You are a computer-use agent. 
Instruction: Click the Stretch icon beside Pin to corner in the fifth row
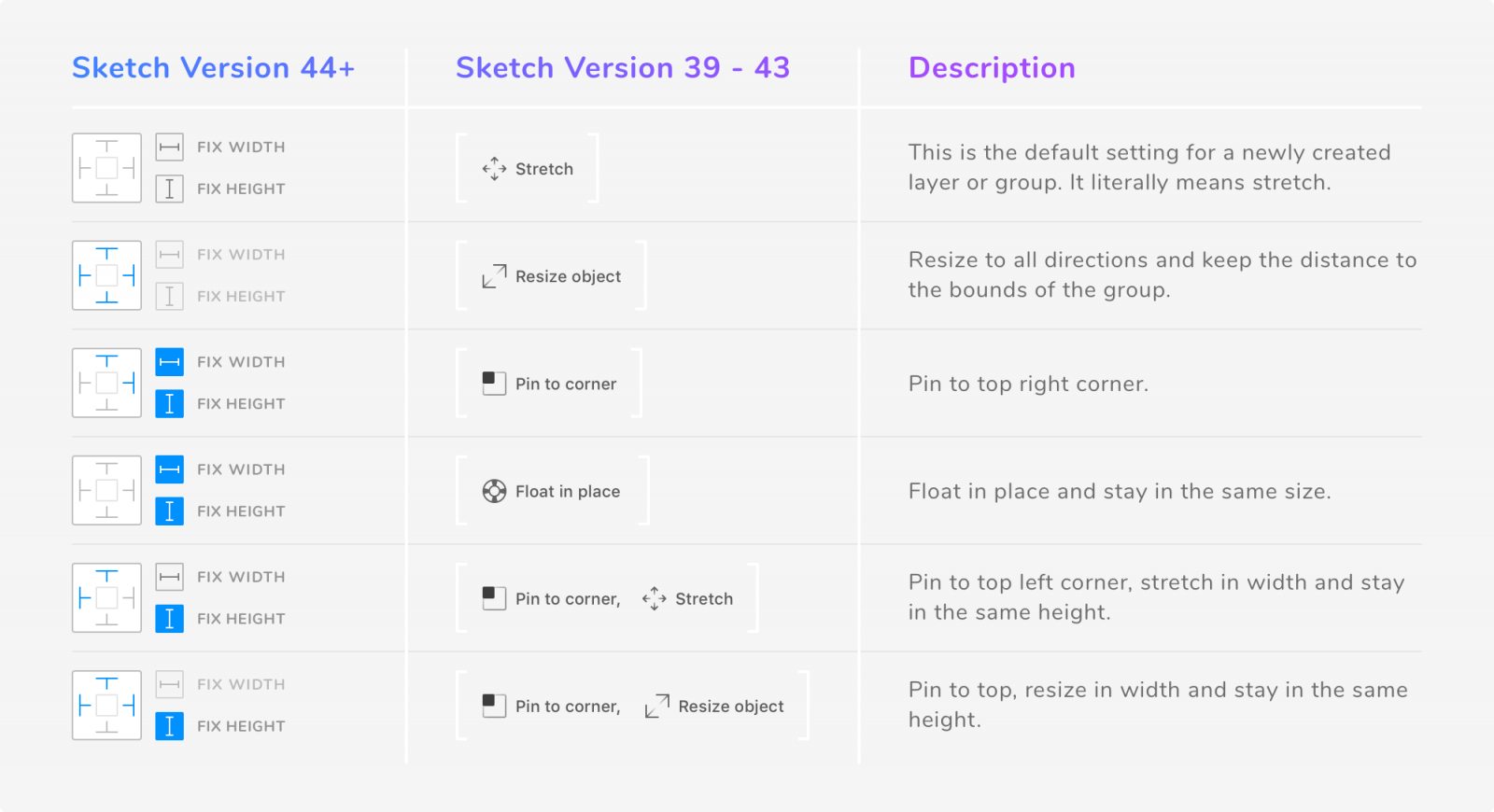[x=654, y=598]
